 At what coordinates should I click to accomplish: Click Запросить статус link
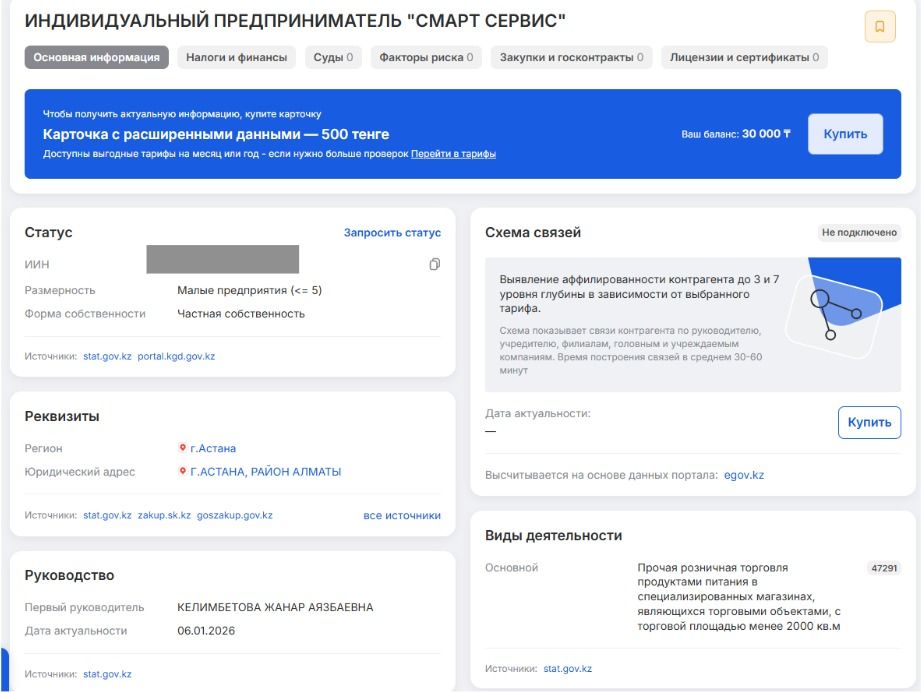tap(392, 233)
